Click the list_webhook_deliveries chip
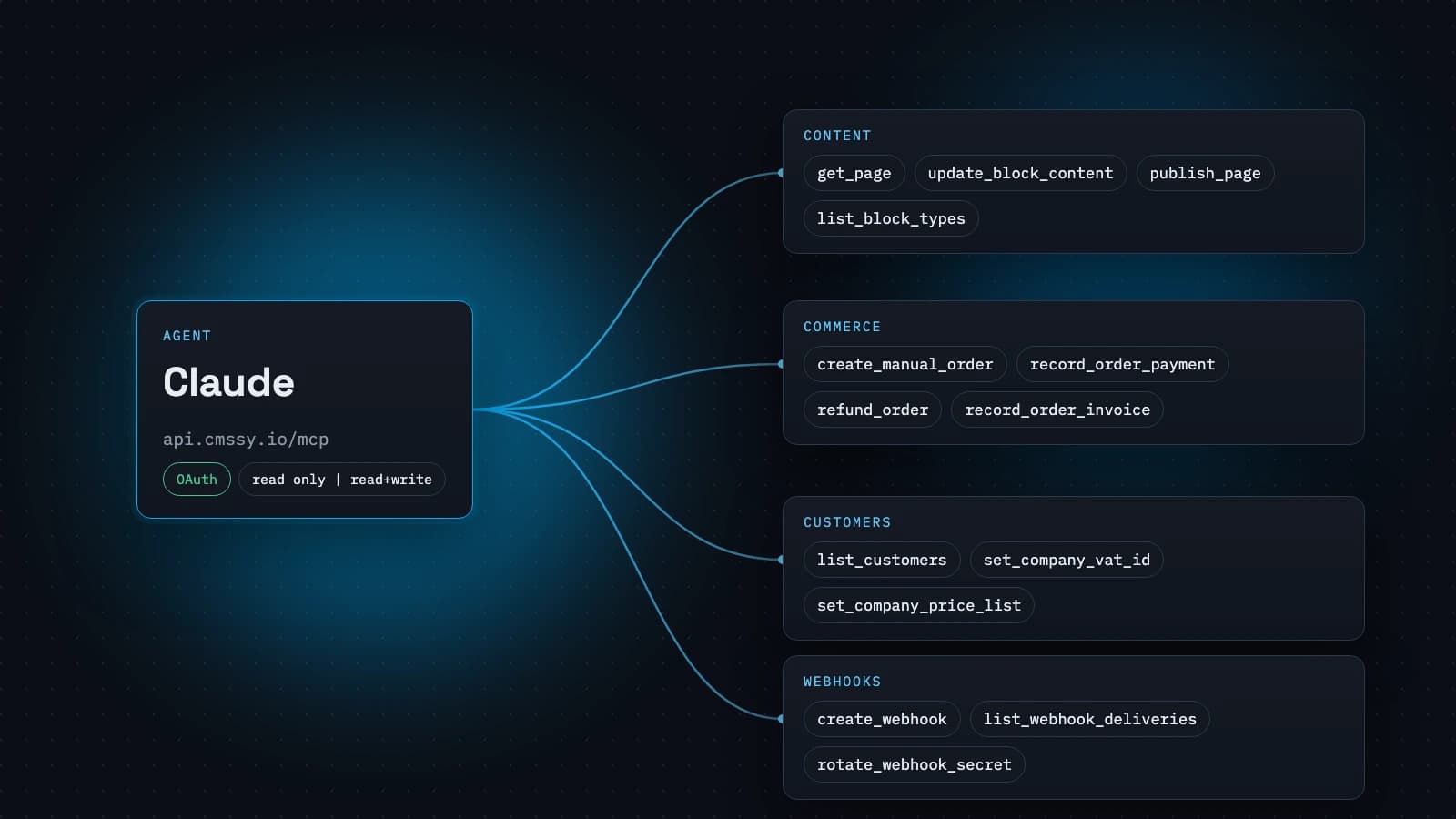The height and width of the screenshot is (819, 1456). tap(1089, 719)
